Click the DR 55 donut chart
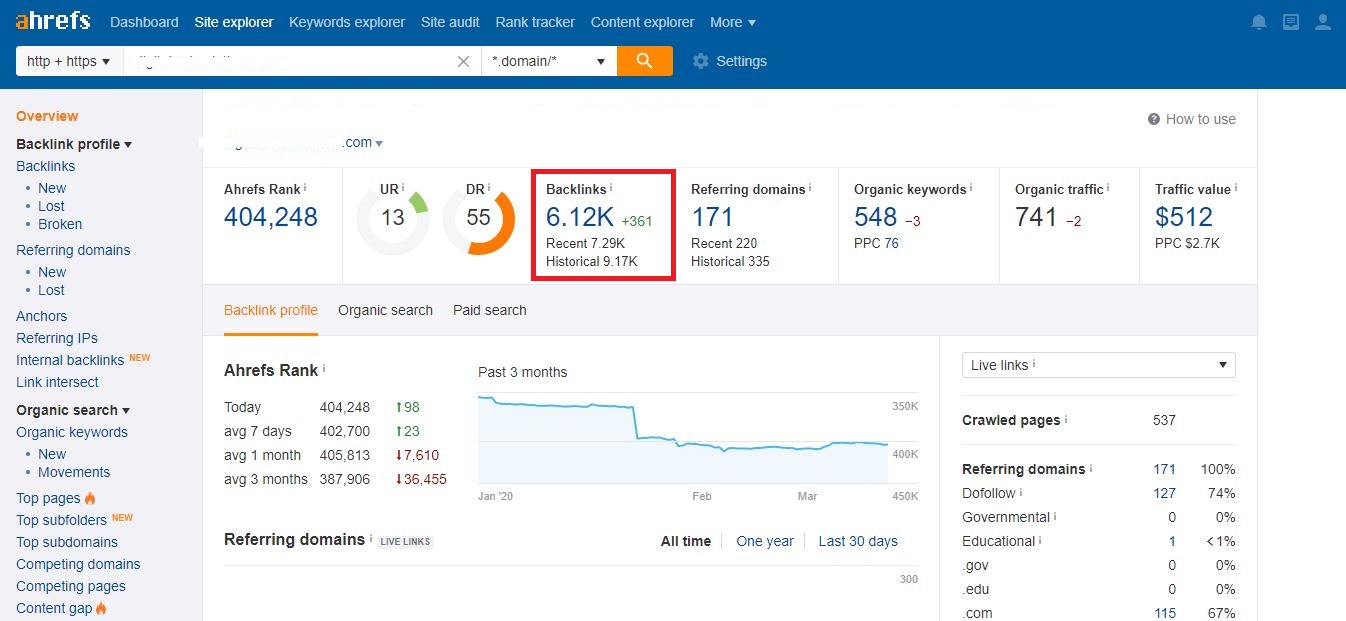Screen dimensions: 1346x621 (x=479, y=218)
